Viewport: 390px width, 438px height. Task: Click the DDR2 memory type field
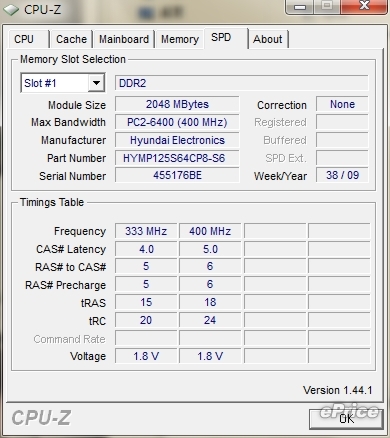[242, 83]
